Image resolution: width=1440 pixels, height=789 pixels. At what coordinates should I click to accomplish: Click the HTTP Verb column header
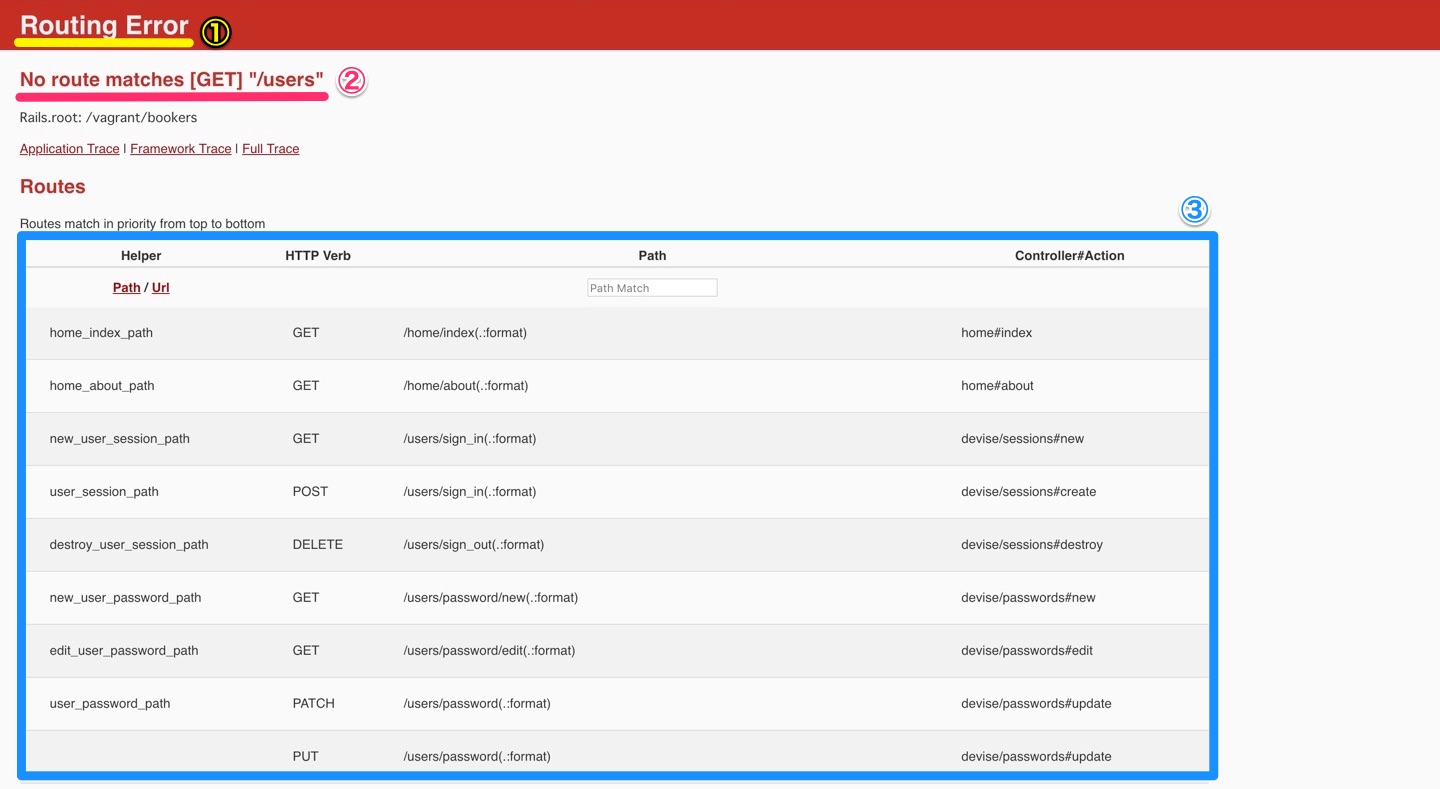(317, 255)
